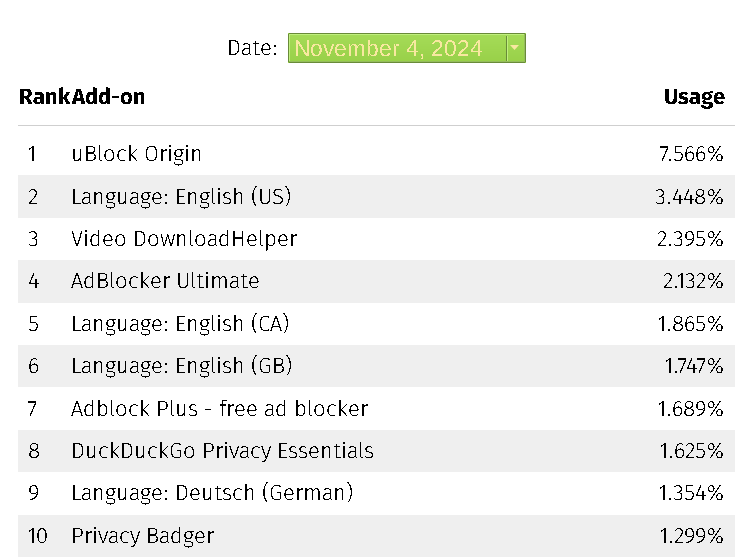Click Language: English (GB) row
The height and width of the screenshot is (558, 752).
[x=181, y=366]
